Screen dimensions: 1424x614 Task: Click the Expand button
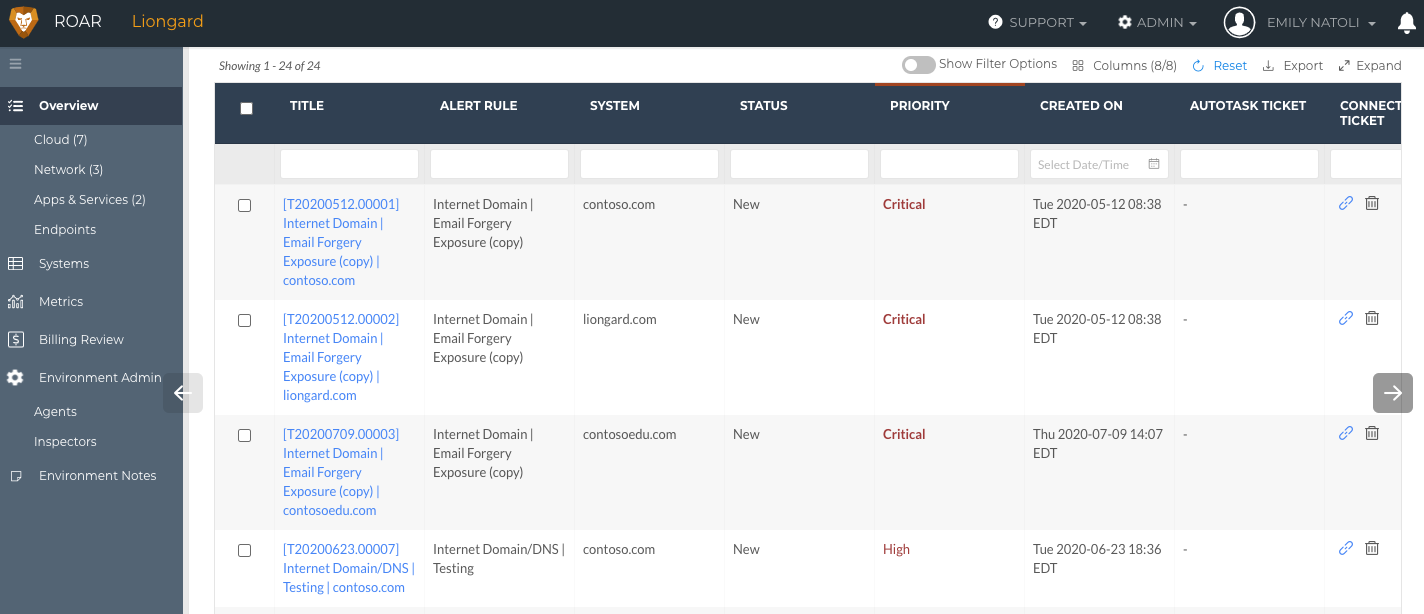click(x=1370, y=65)
